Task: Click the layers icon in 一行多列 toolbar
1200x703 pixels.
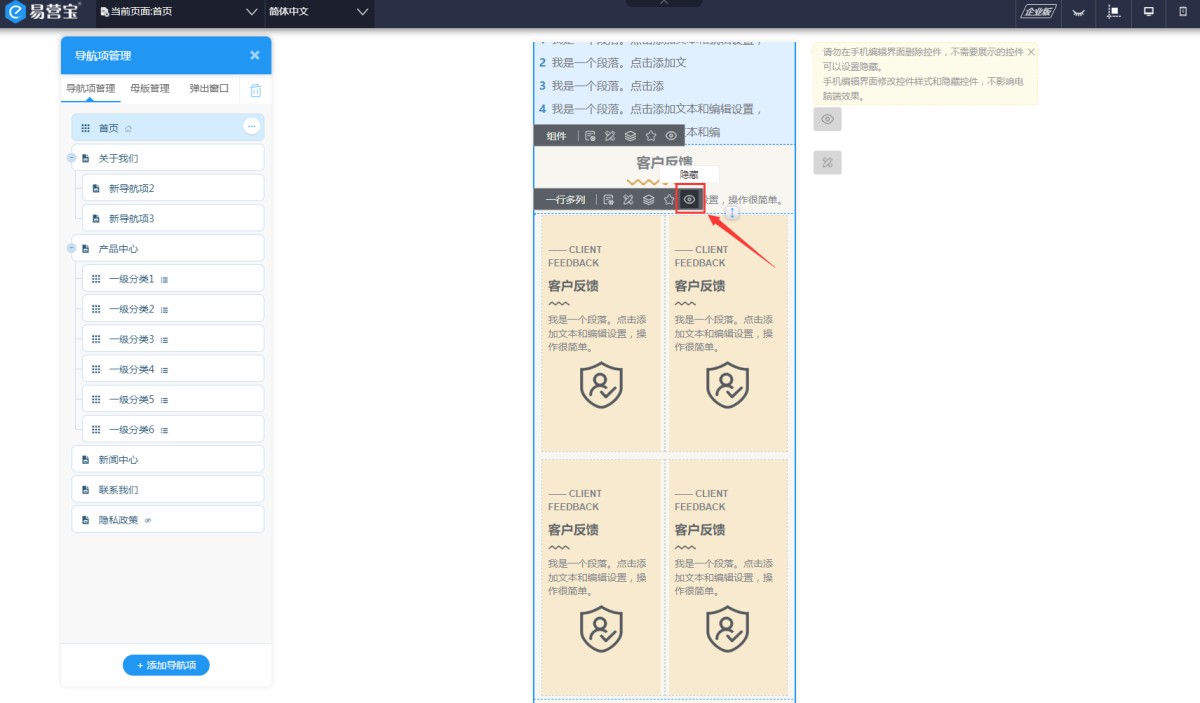Action: point(649,200)
